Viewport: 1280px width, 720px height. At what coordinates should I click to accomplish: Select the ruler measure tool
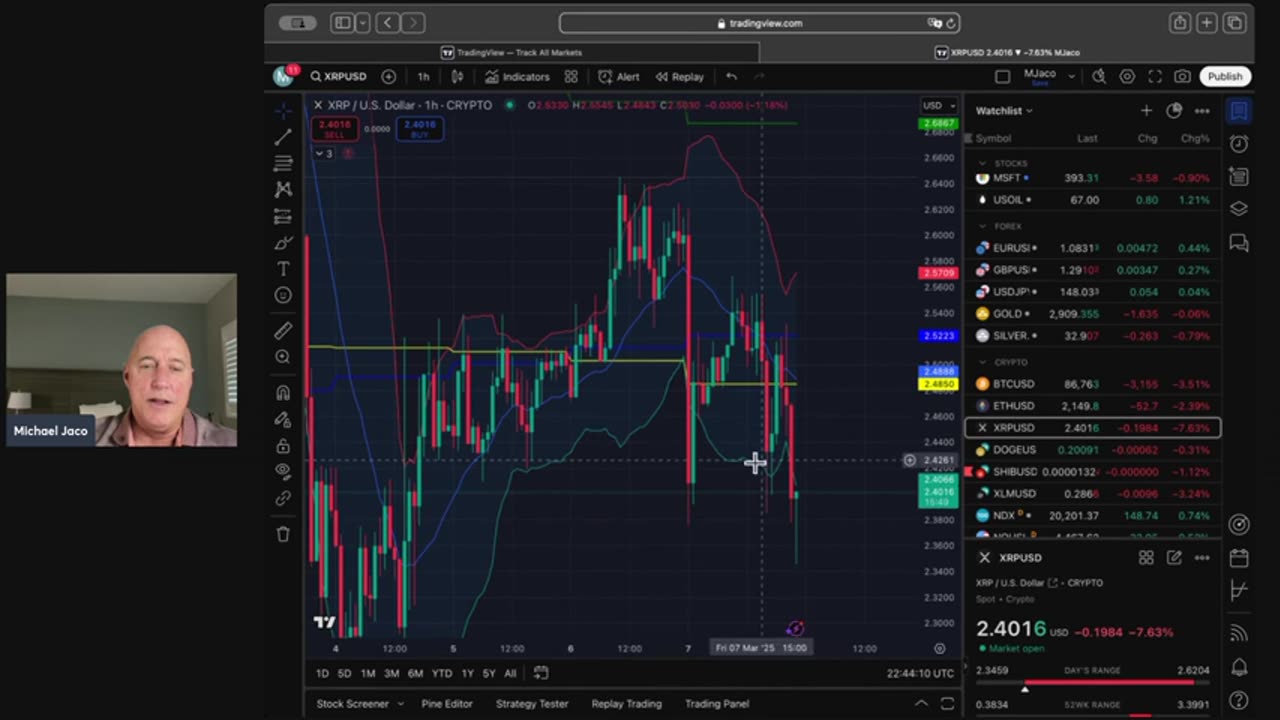pyautogui.click(x=283, y=330)
